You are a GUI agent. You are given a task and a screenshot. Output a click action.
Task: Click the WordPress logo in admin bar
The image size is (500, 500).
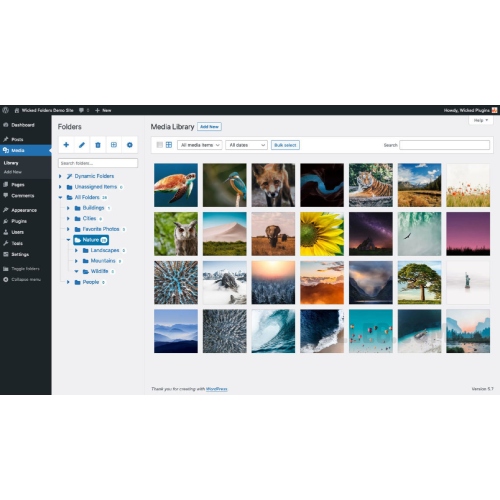pos(5,110)
